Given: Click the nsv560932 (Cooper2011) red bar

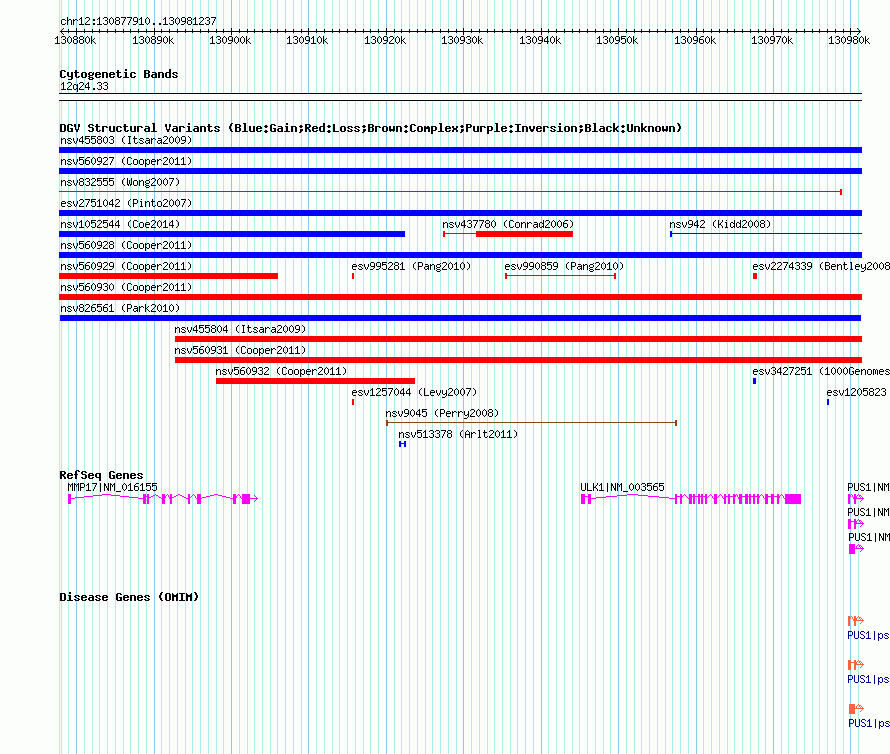Looking at the screenshot, I should (316, 381).
